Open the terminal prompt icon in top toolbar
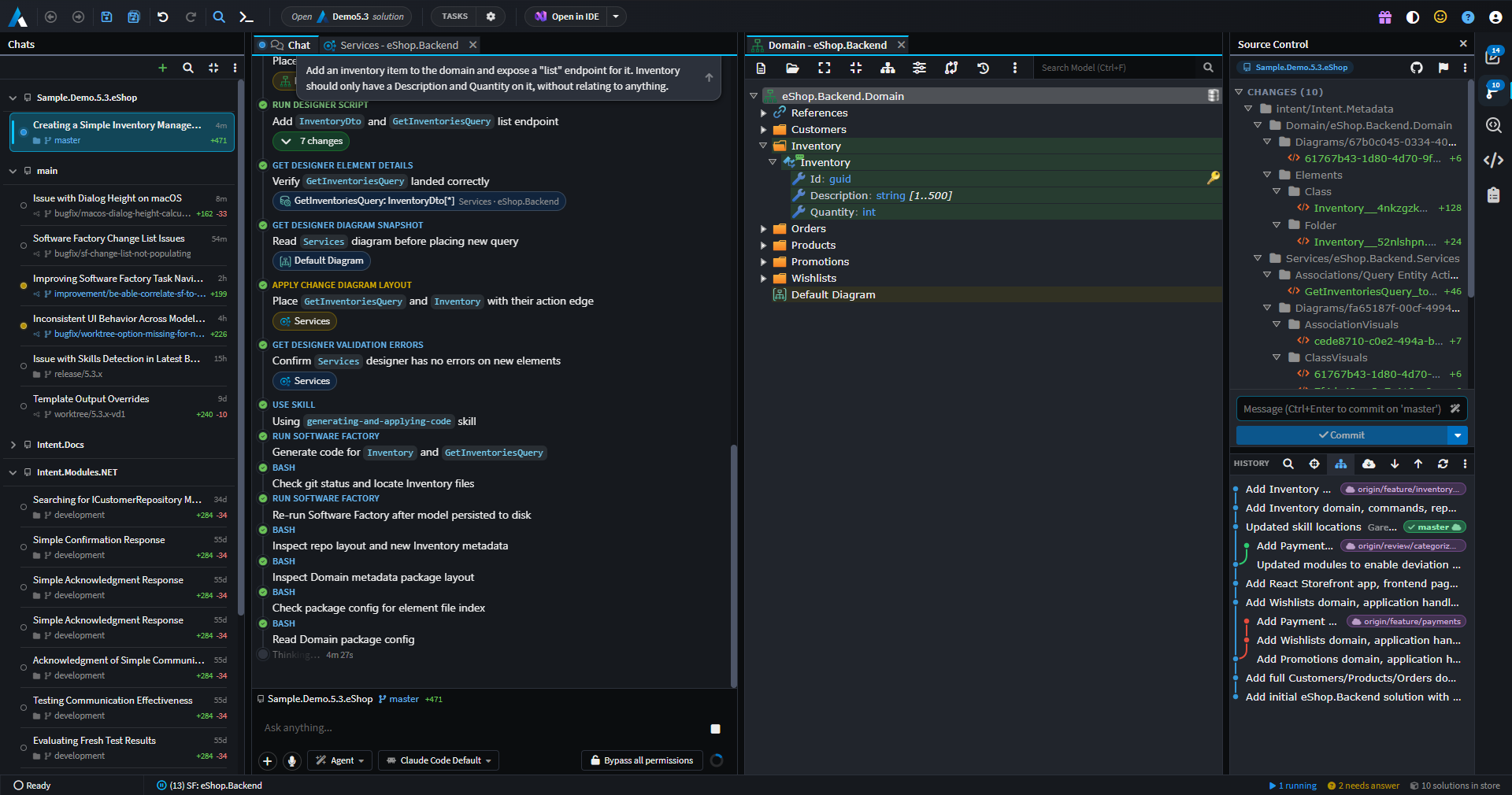This screenshot has height=795, width=1512. (x=246, y=17)
